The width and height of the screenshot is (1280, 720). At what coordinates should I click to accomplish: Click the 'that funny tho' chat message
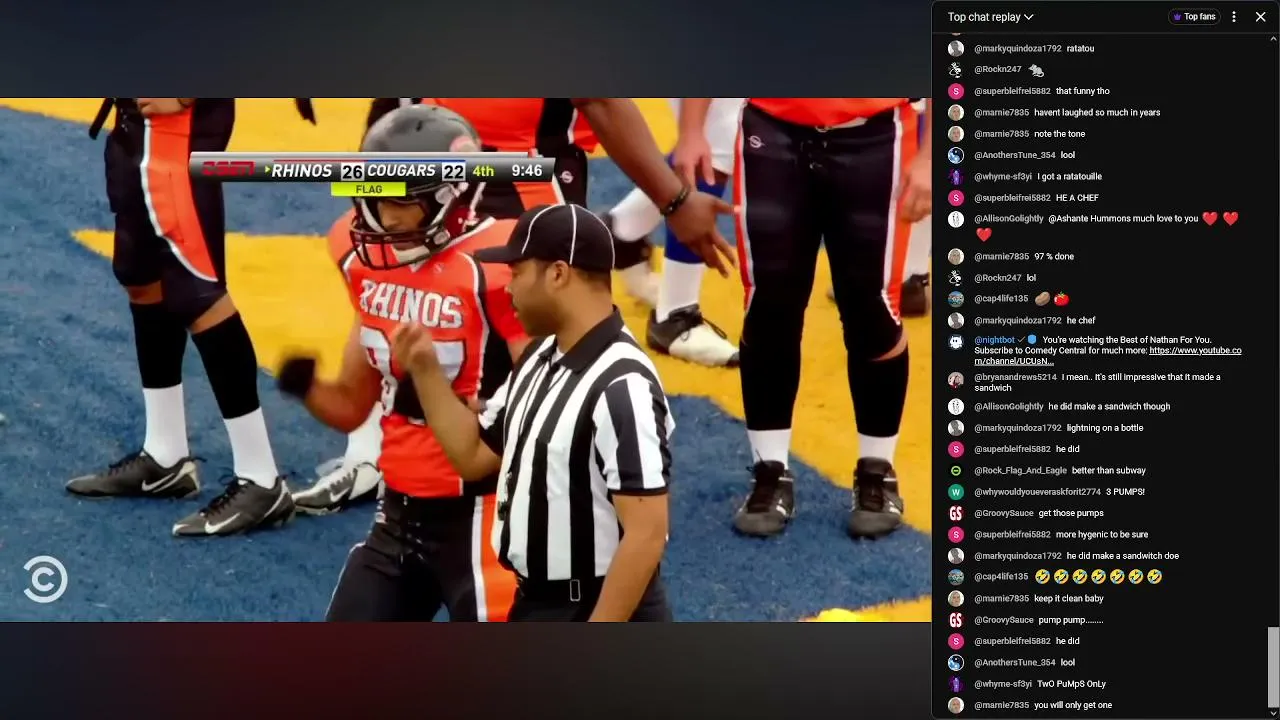1083,91
